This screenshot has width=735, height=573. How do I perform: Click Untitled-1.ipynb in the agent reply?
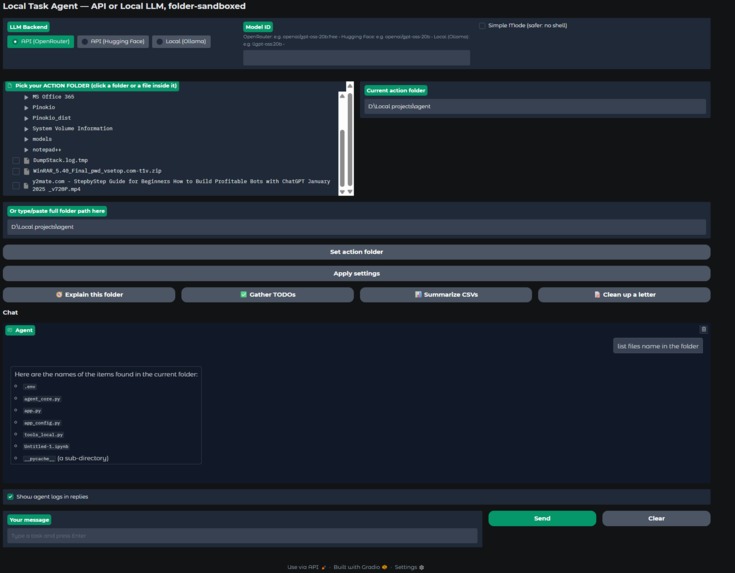46,446
